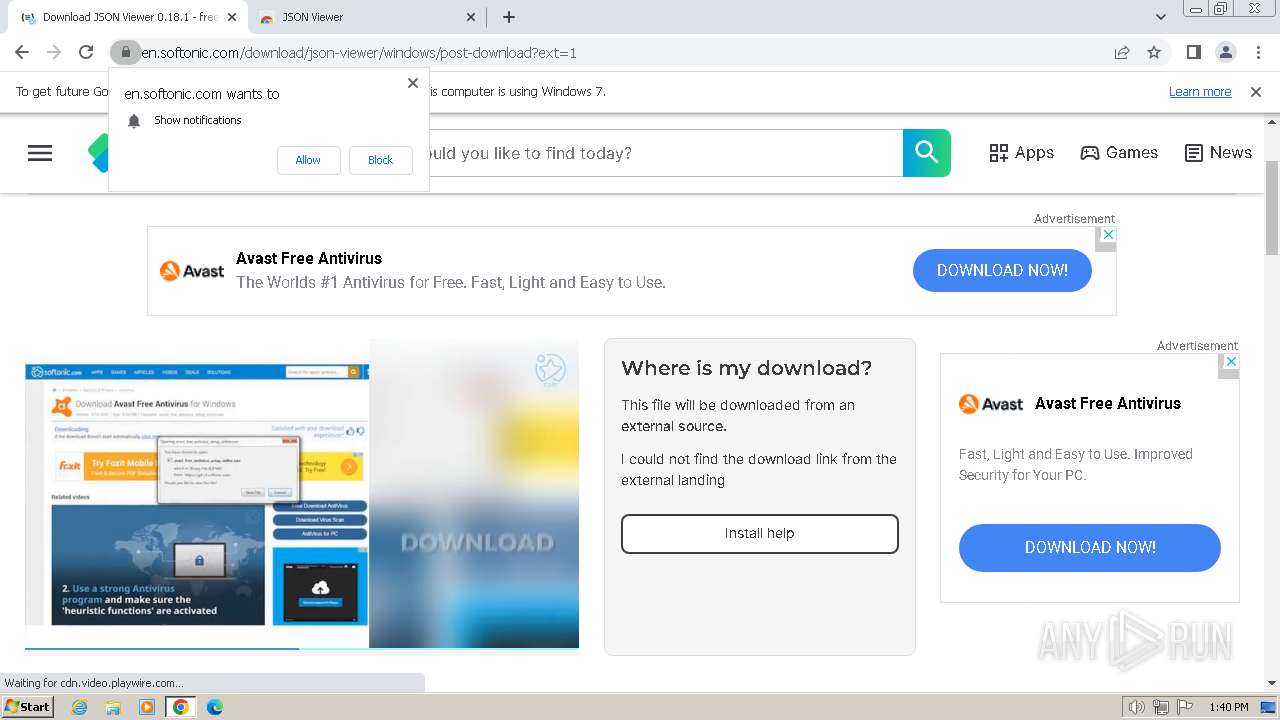
Task: Click DOWNLOAD NOW in the sidebar ad
Action: (1090, 548)
